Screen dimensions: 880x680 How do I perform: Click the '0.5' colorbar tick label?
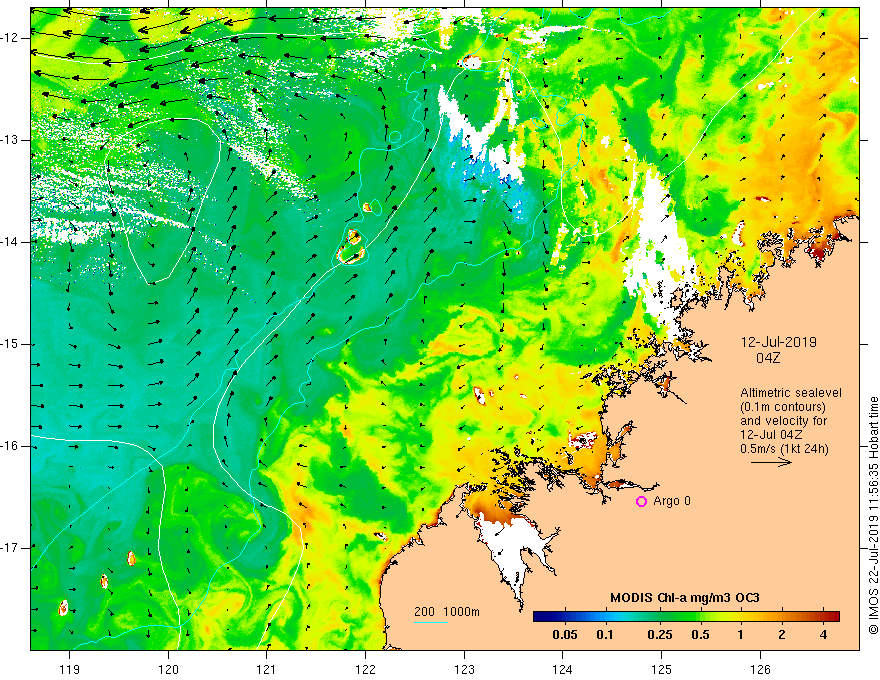tap(700, 635)
